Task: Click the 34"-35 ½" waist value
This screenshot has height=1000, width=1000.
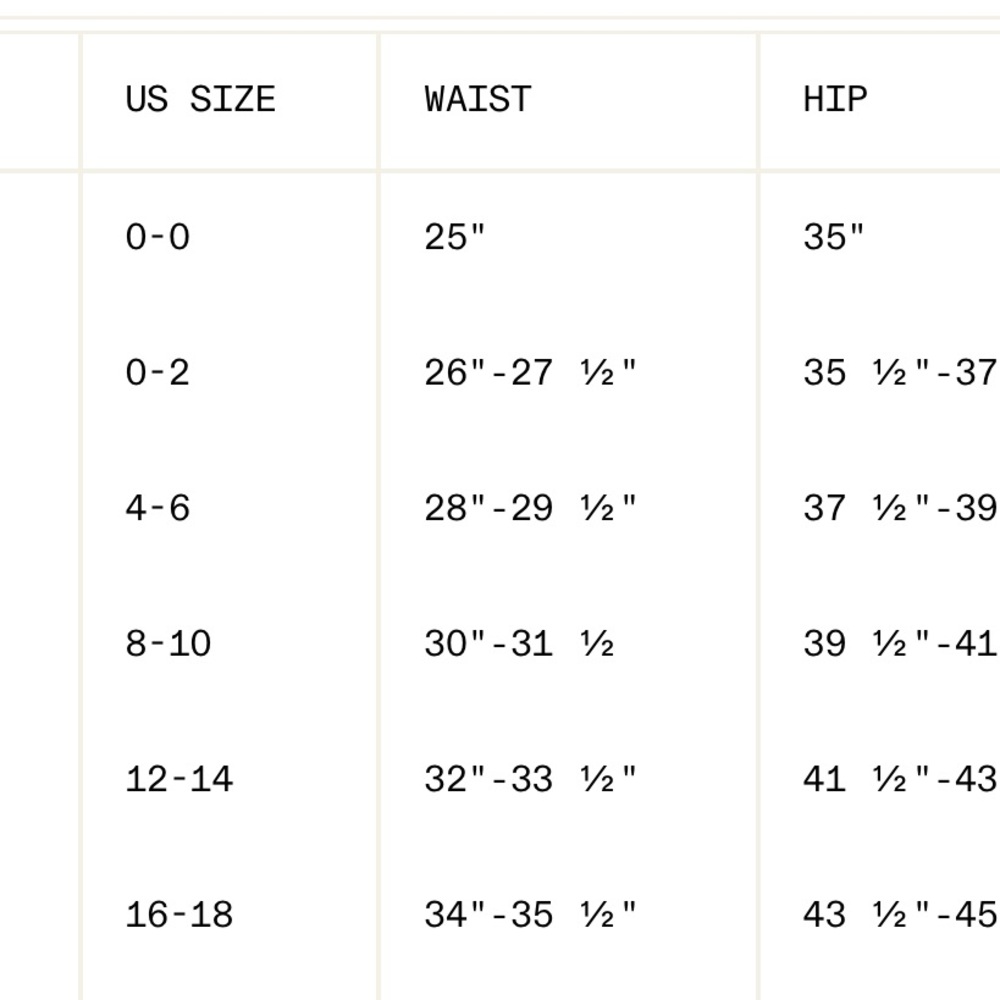Action: pos(531,915)
